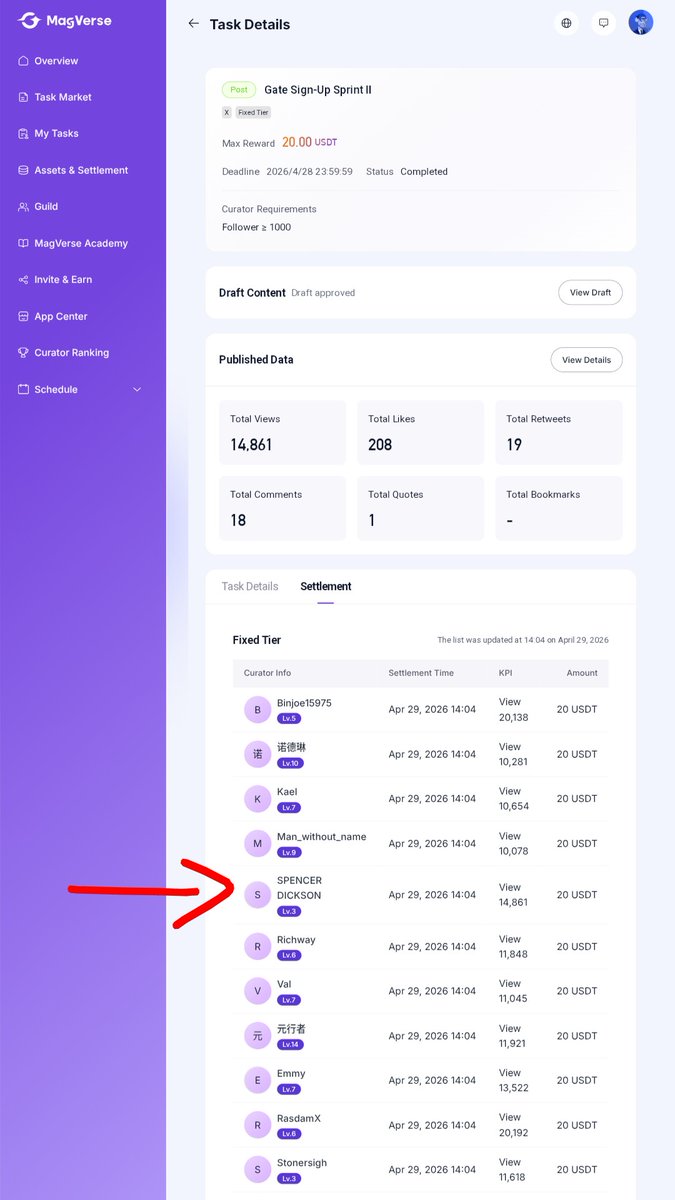Click the MagVerse logo icon
This screenshot has height=1200, width=675.
tap(29, 21)
